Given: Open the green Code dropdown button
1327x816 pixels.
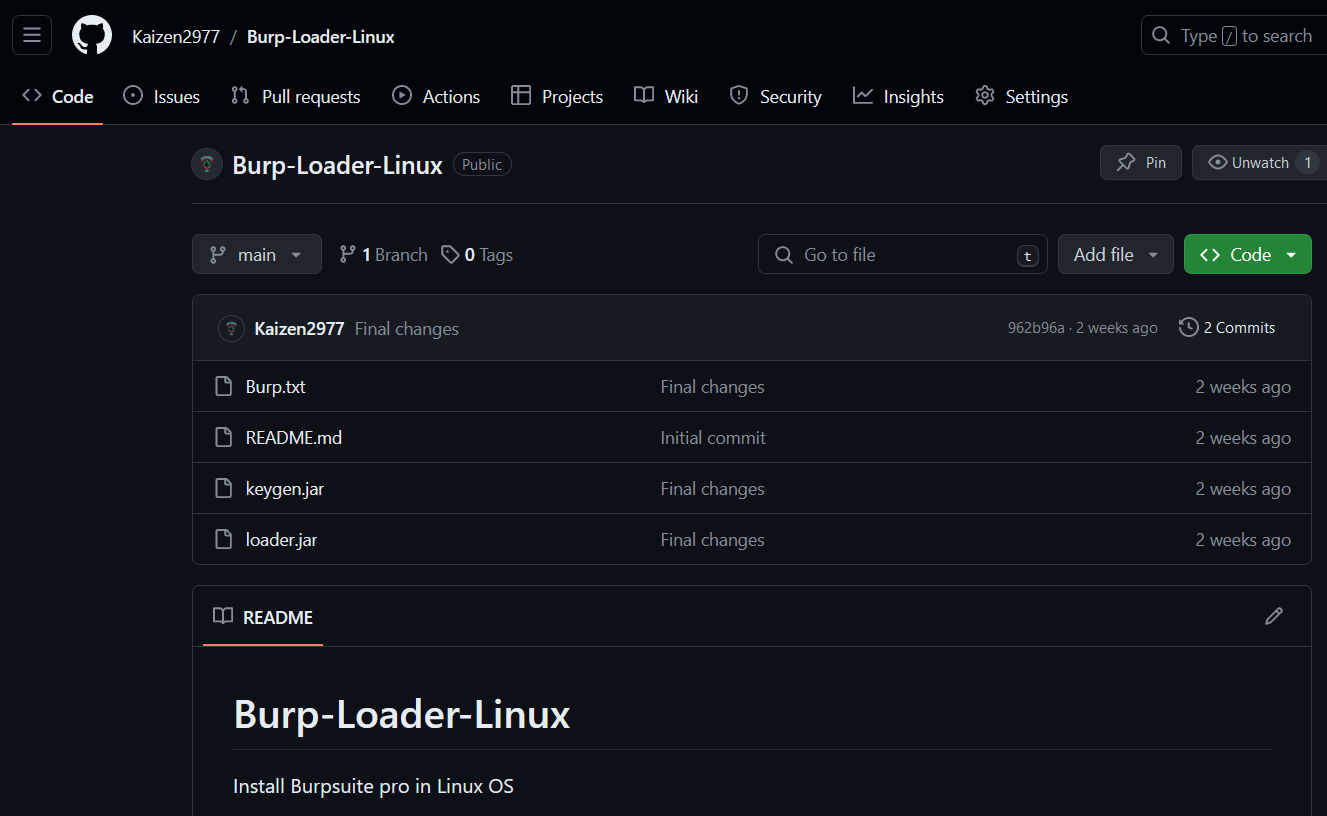Looking at the screenshot, I should pos(1248,254).
